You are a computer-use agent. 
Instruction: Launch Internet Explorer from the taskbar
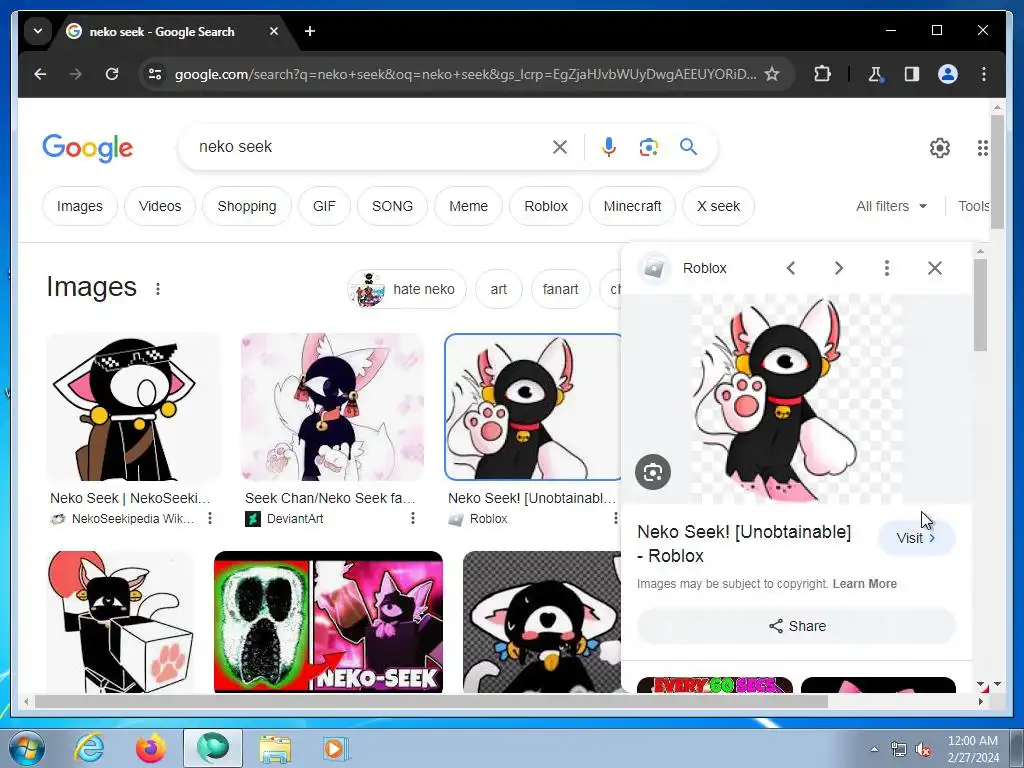pos(88,748)
